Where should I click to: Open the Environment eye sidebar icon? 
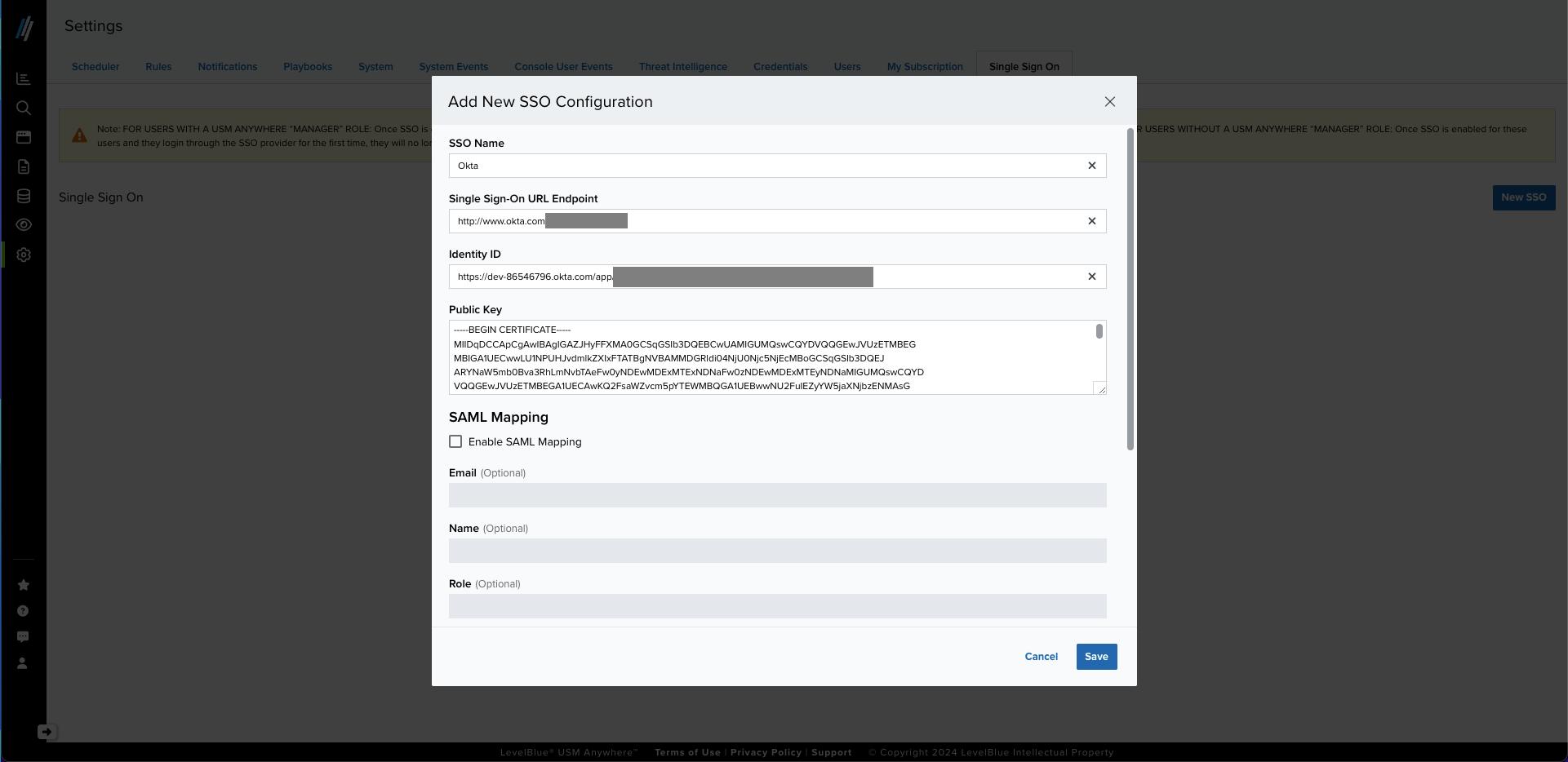click(24, 224)
